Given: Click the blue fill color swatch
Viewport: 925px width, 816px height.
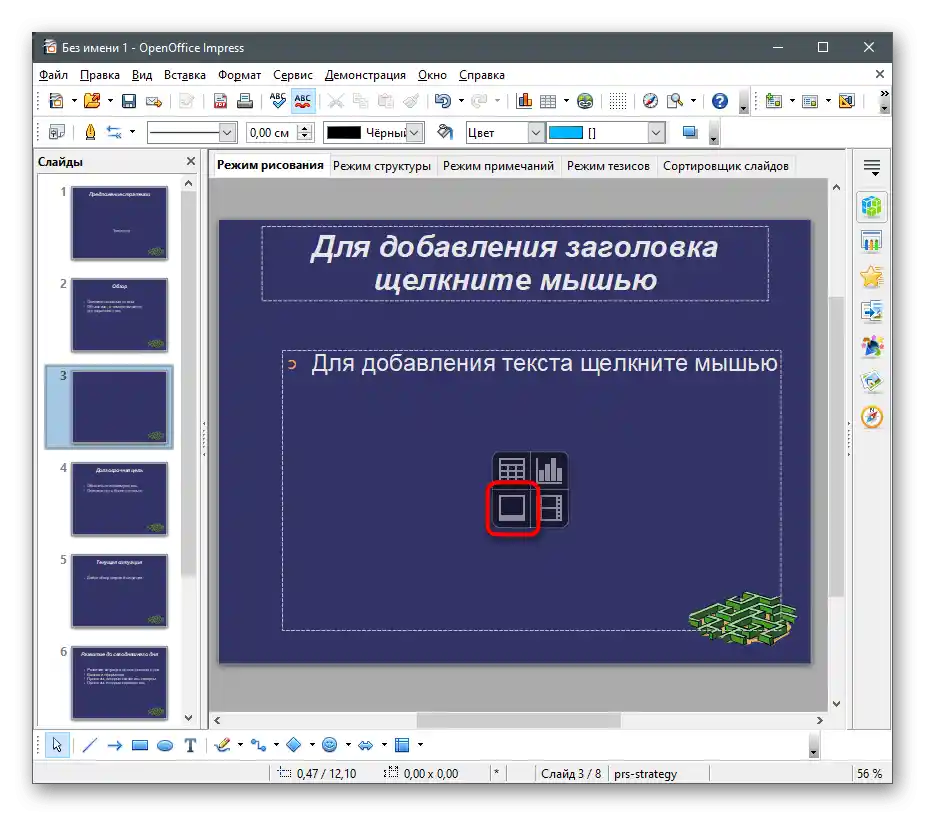Looking at the screenshot, I should coord(566,133).
